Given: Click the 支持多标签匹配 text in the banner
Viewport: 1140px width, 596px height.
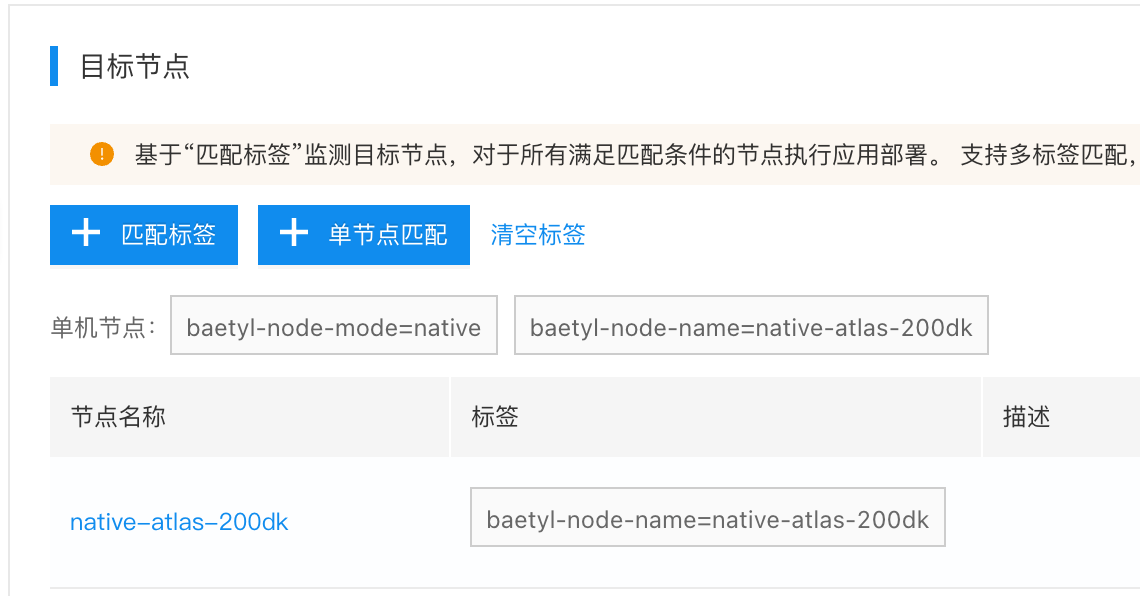Looking at the screenshot, I should (x=1044, y=155).
